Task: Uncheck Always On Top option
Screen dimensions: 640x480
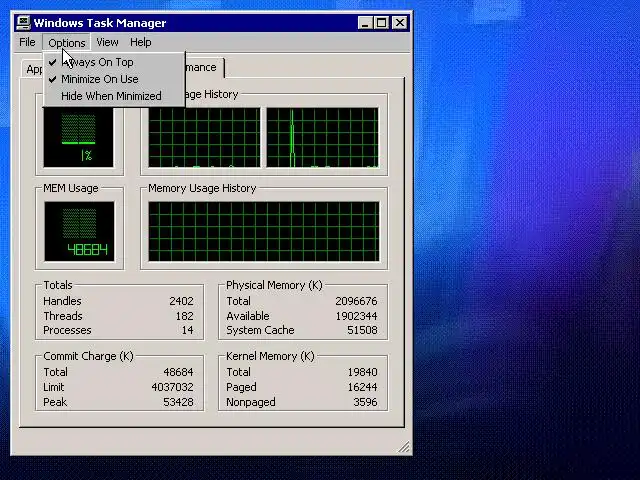Action: tap(113, 62)
